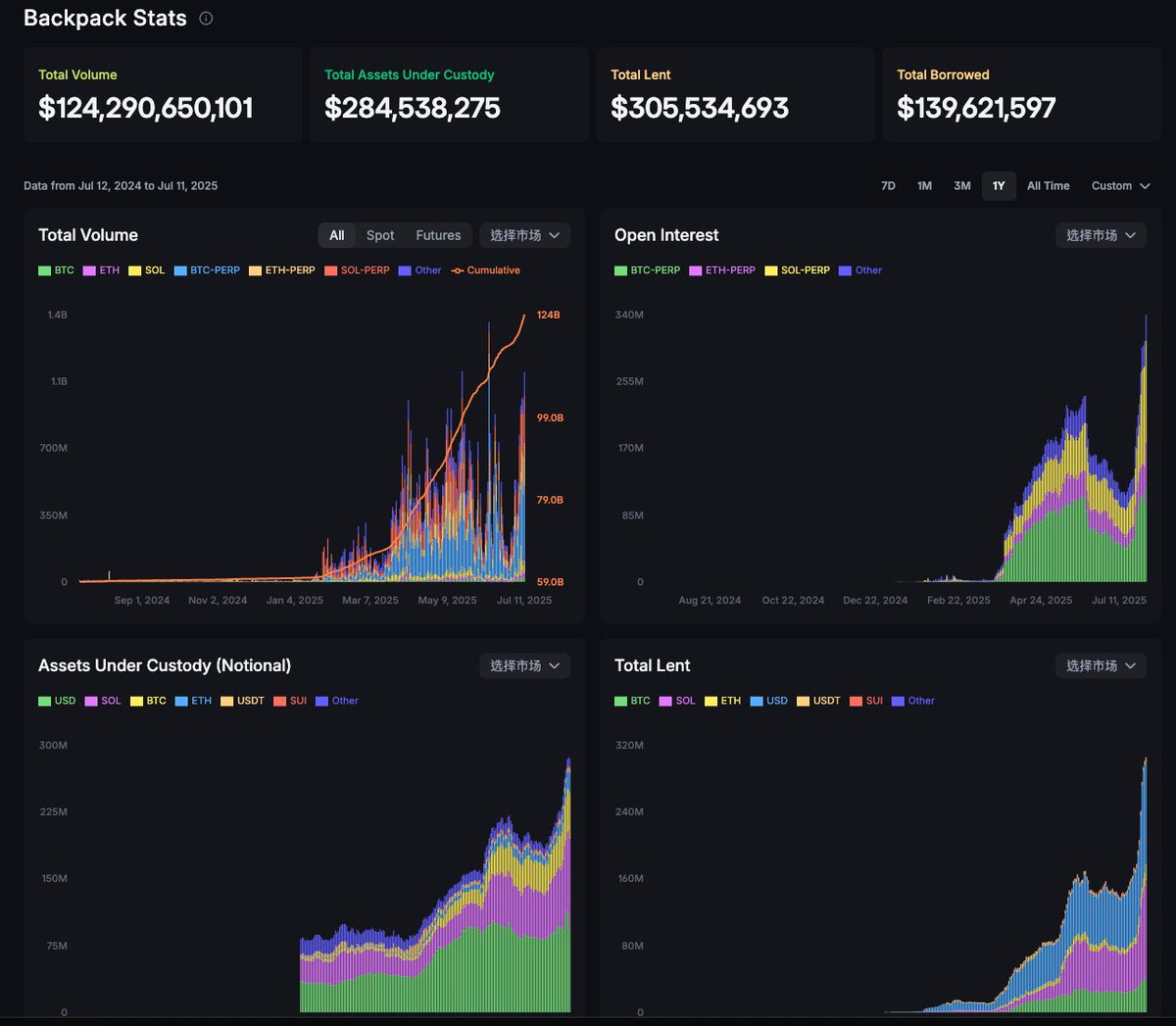This screenshot has width=1176, height=1026.
Task: Toggle Other series in Total Volume legend
Action: [420, 270]
